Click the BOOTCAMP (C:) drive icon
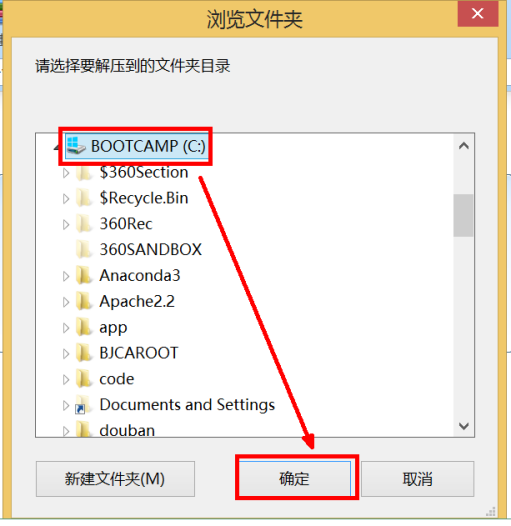Image resolution: width=511 pixels, height=526 pixels. click(76, 146)
